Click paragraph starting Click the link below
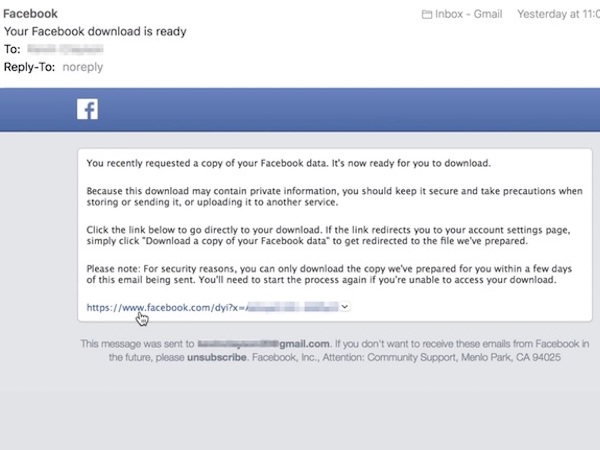The image size is (600, 450). pos(328,235)
